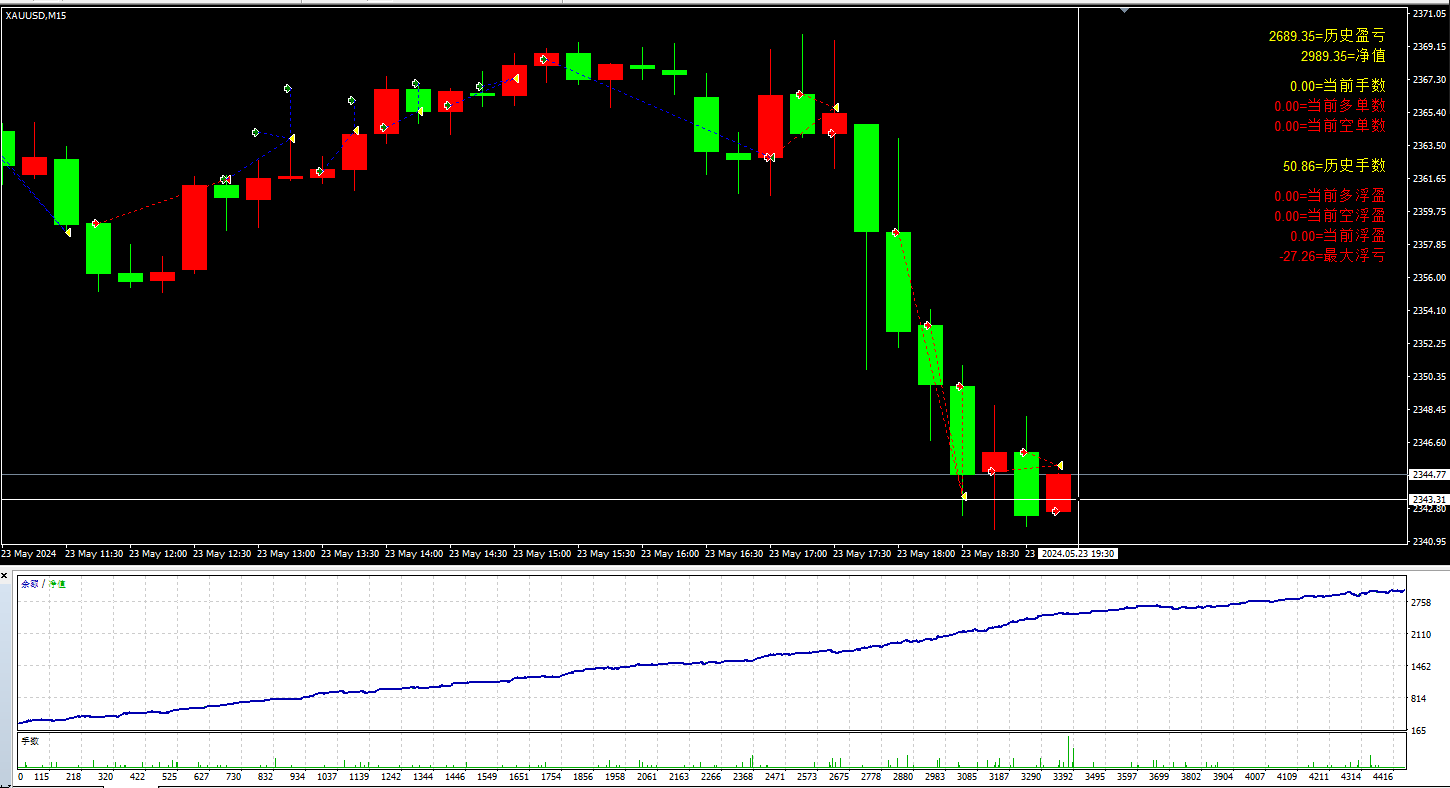Close the strategy tester panel with the x
Image resolution: width=1450 pixels, height=788 pixels.
point(4,575)
